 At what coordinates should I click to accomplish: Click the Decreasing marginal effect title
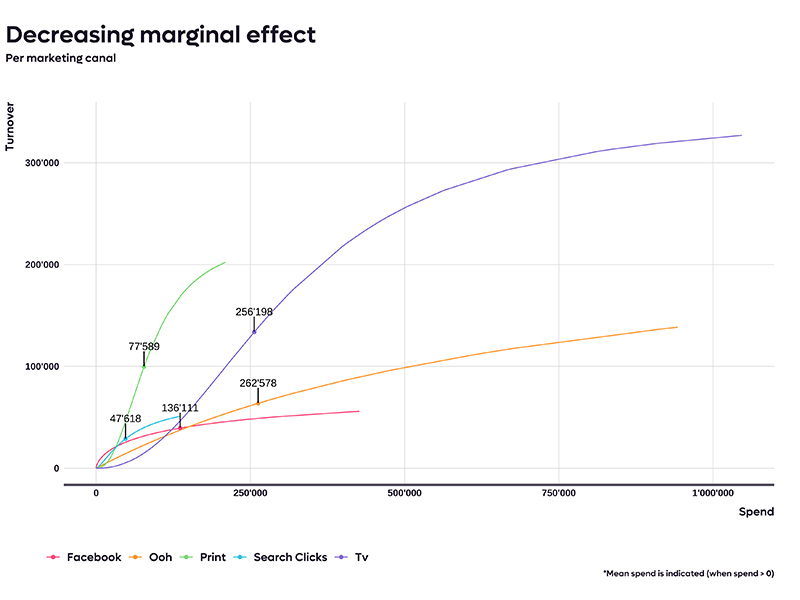click(161, 35)
